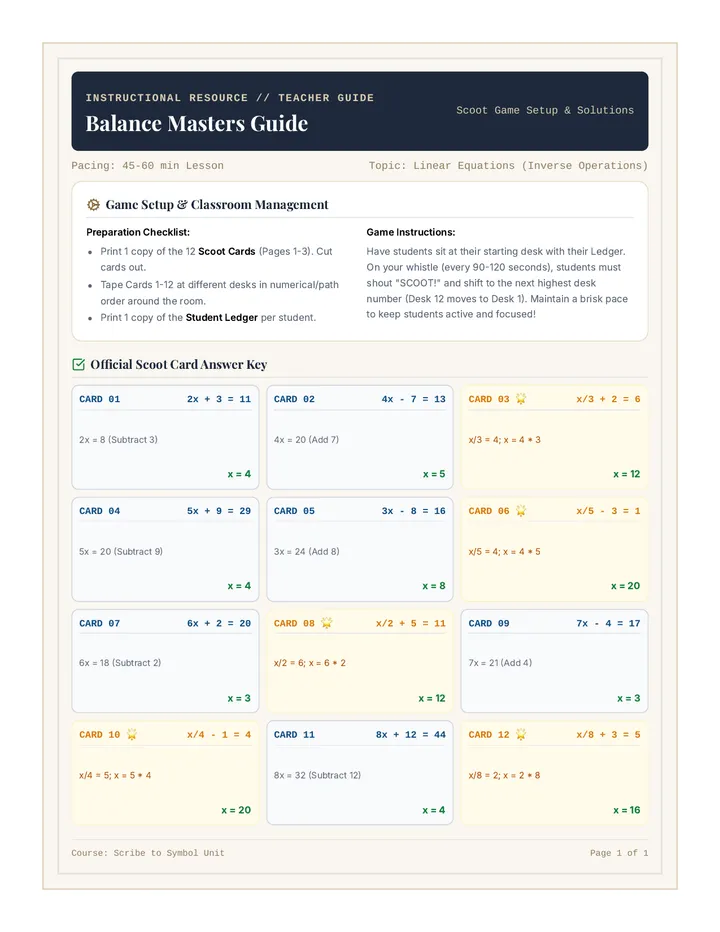This screenshot has height=932, width=720.
Task: Click the step 8x = 32 (Subtract 12)
Action: [x=317, y=775]
